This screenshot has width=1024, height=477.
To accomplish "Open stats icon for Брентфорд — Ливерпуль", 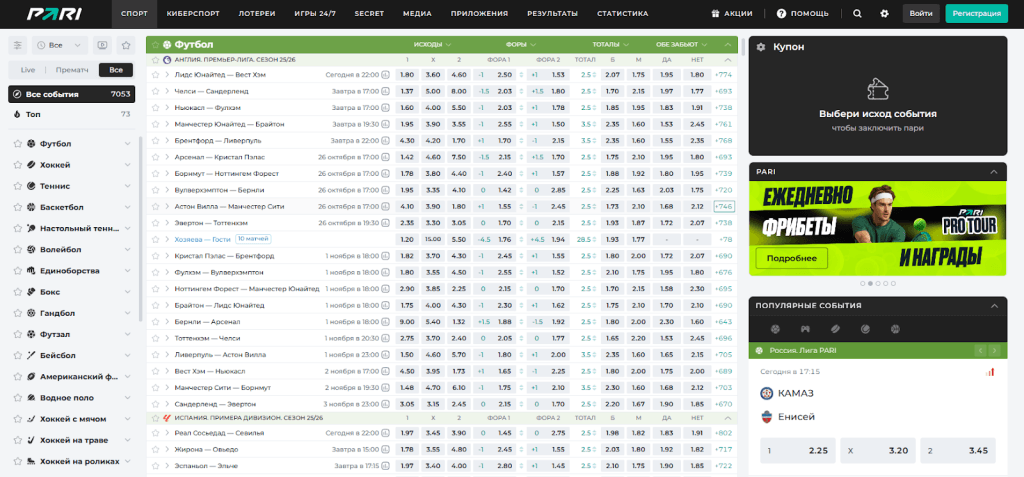I will tap(385, 140).
